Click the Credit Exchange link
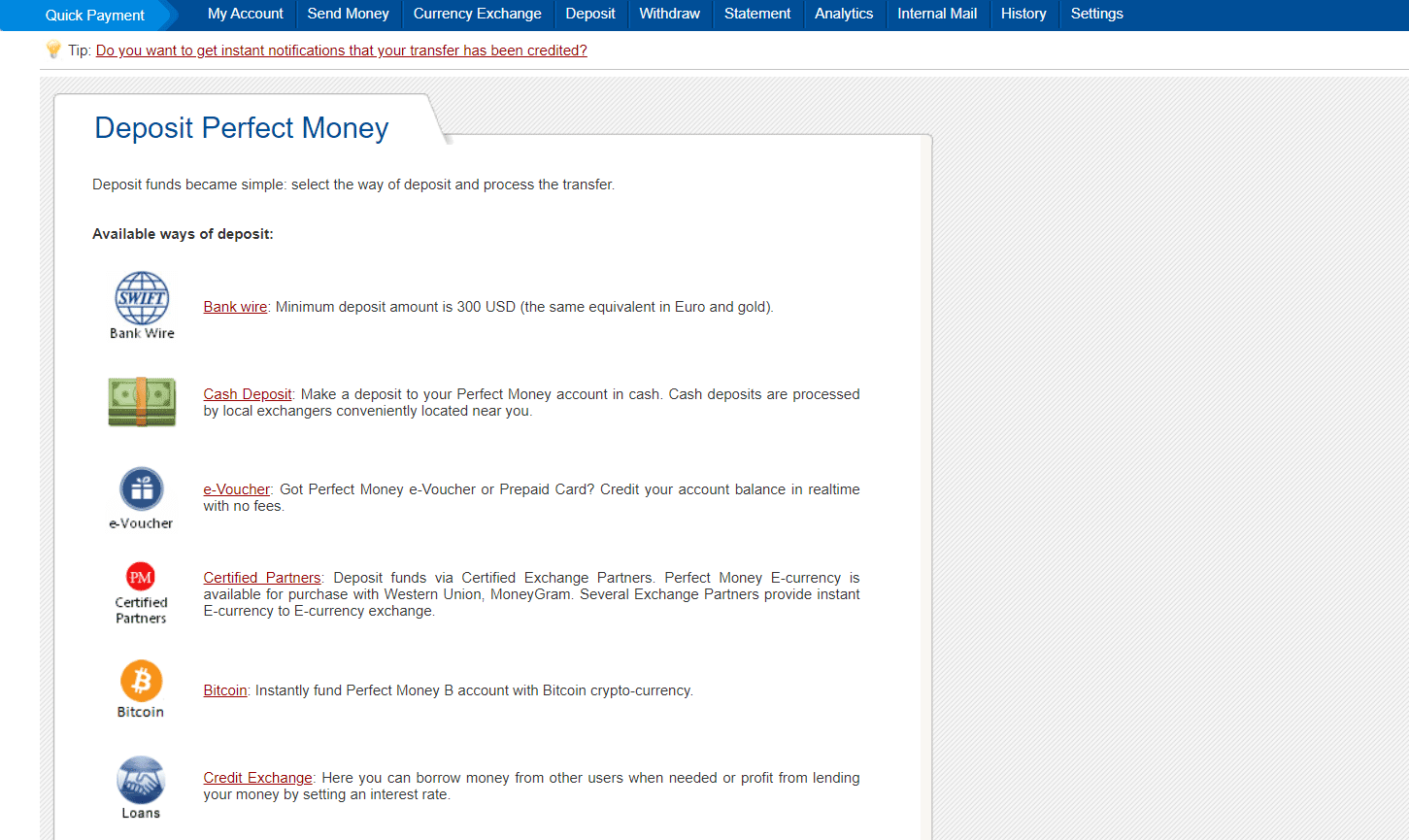The width and height of the screenshot is (1409, 840). coord(257,778)
